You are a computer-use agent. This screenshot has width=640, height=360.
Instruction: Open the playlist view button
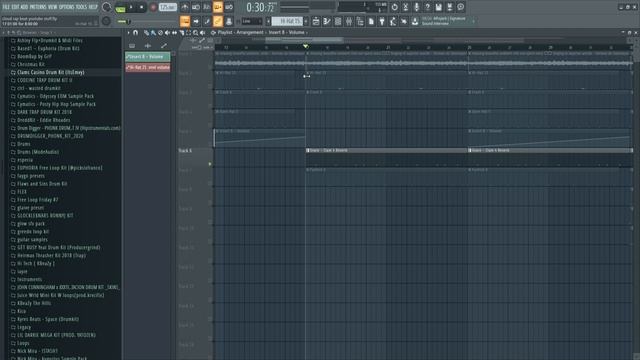tap(316, 21)
